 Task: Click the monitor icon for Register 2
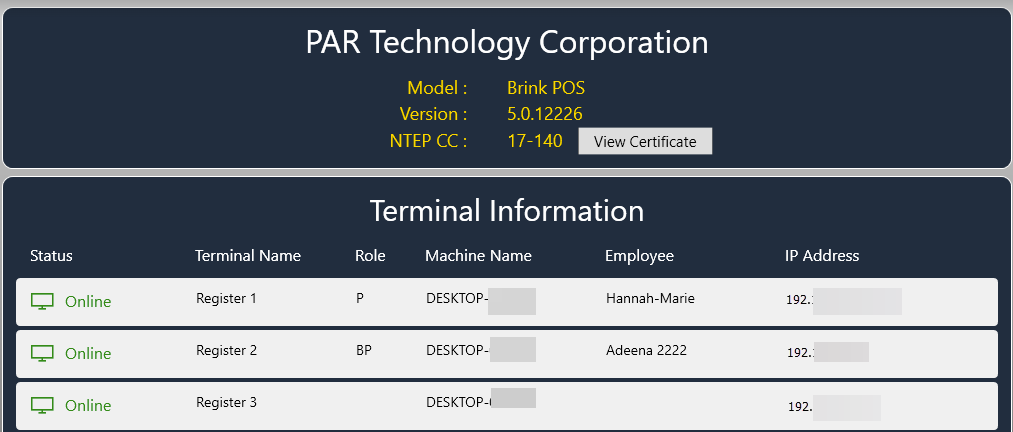point(43,353)
